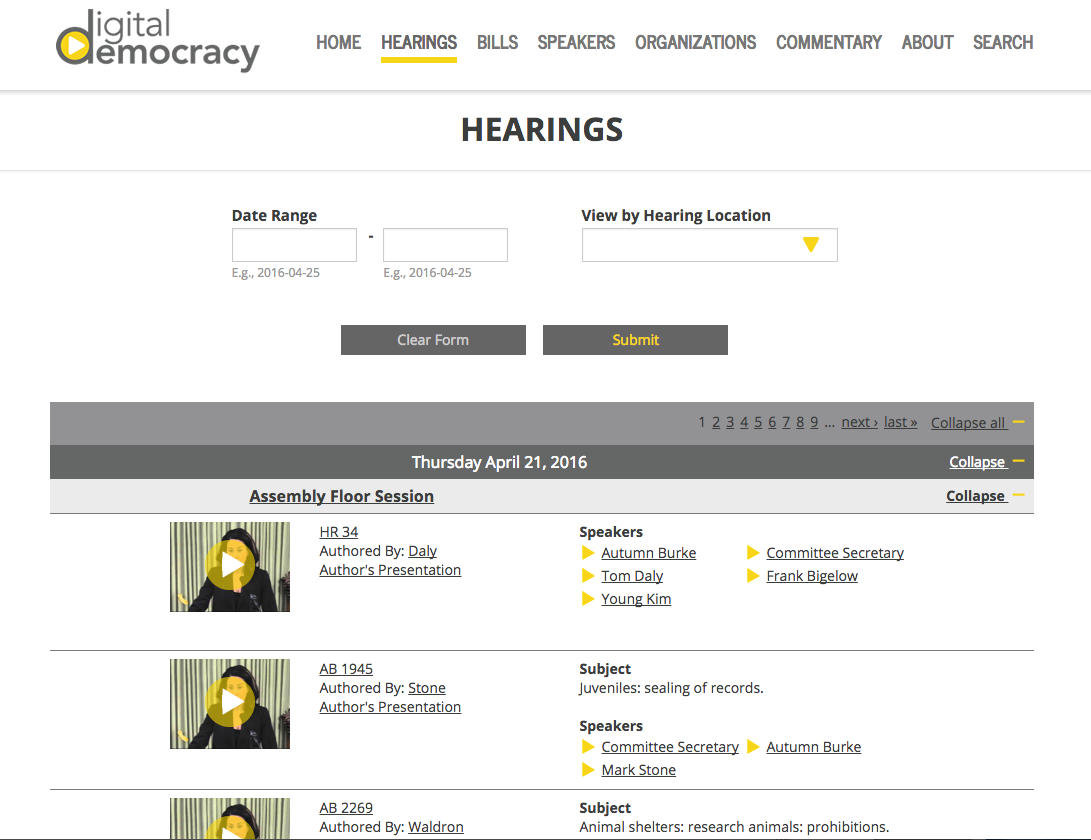The height and width of the screenshot is (840, 1091).
Task: Collapse the Thursday April 21, 2016 section
Action: [x=986, y=461]
